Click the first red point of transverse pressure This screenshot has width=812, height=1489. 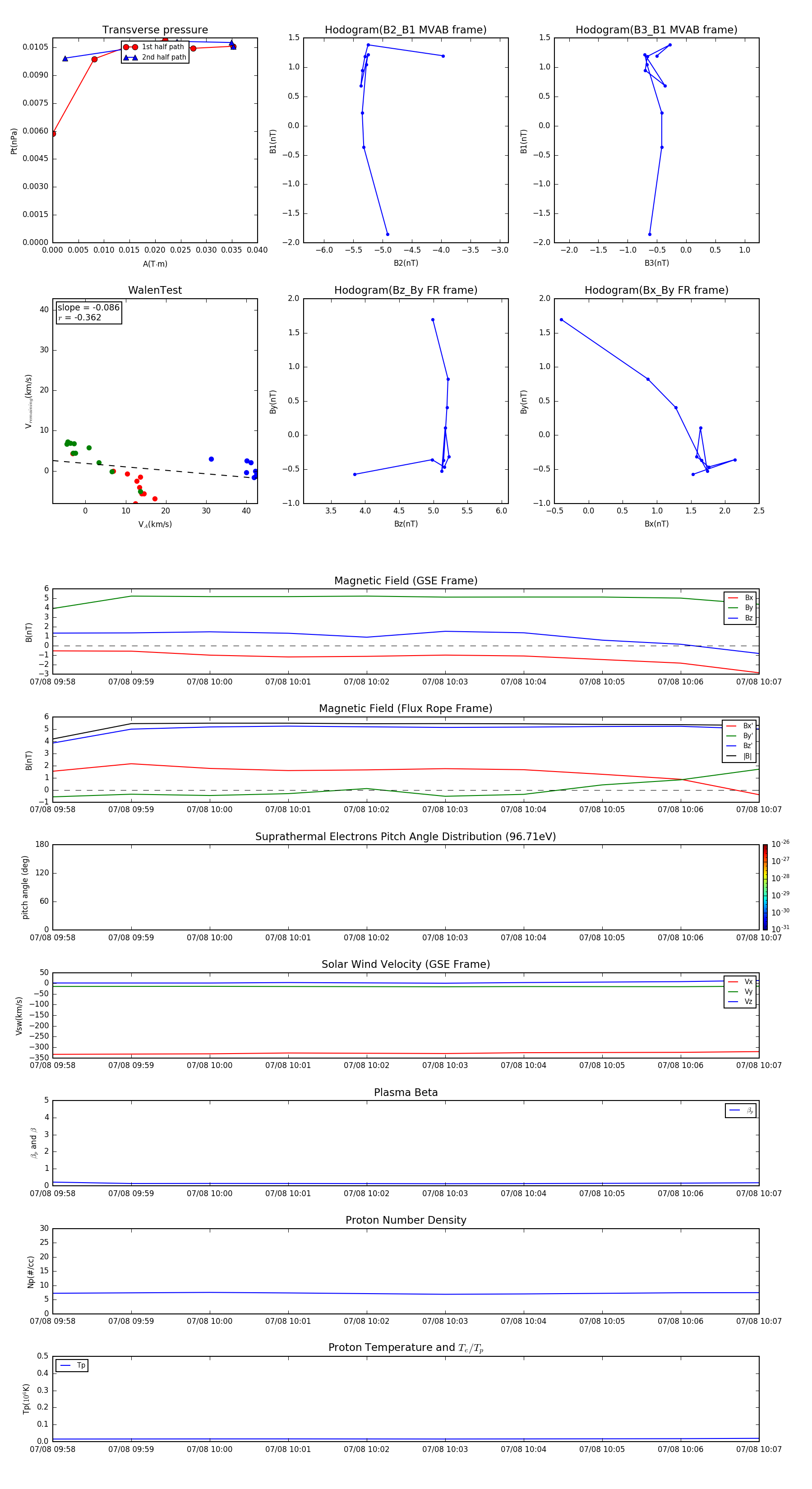click(x=53, y=134)
